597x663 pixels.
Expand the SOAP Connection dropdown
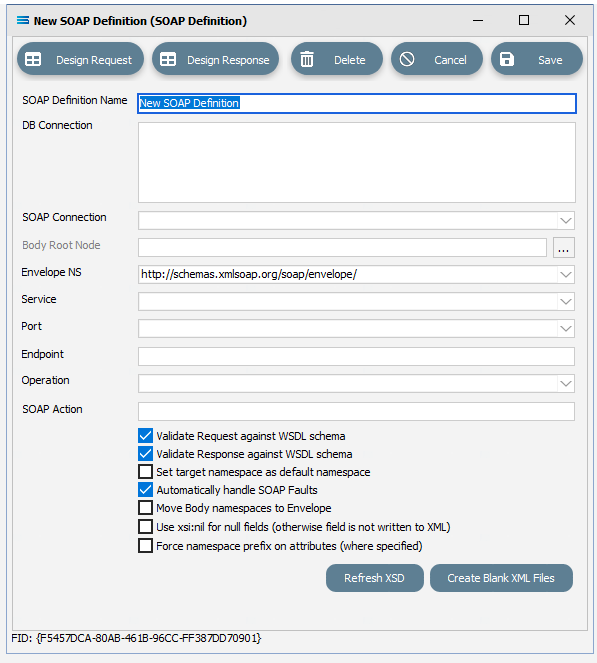point(566,221)
